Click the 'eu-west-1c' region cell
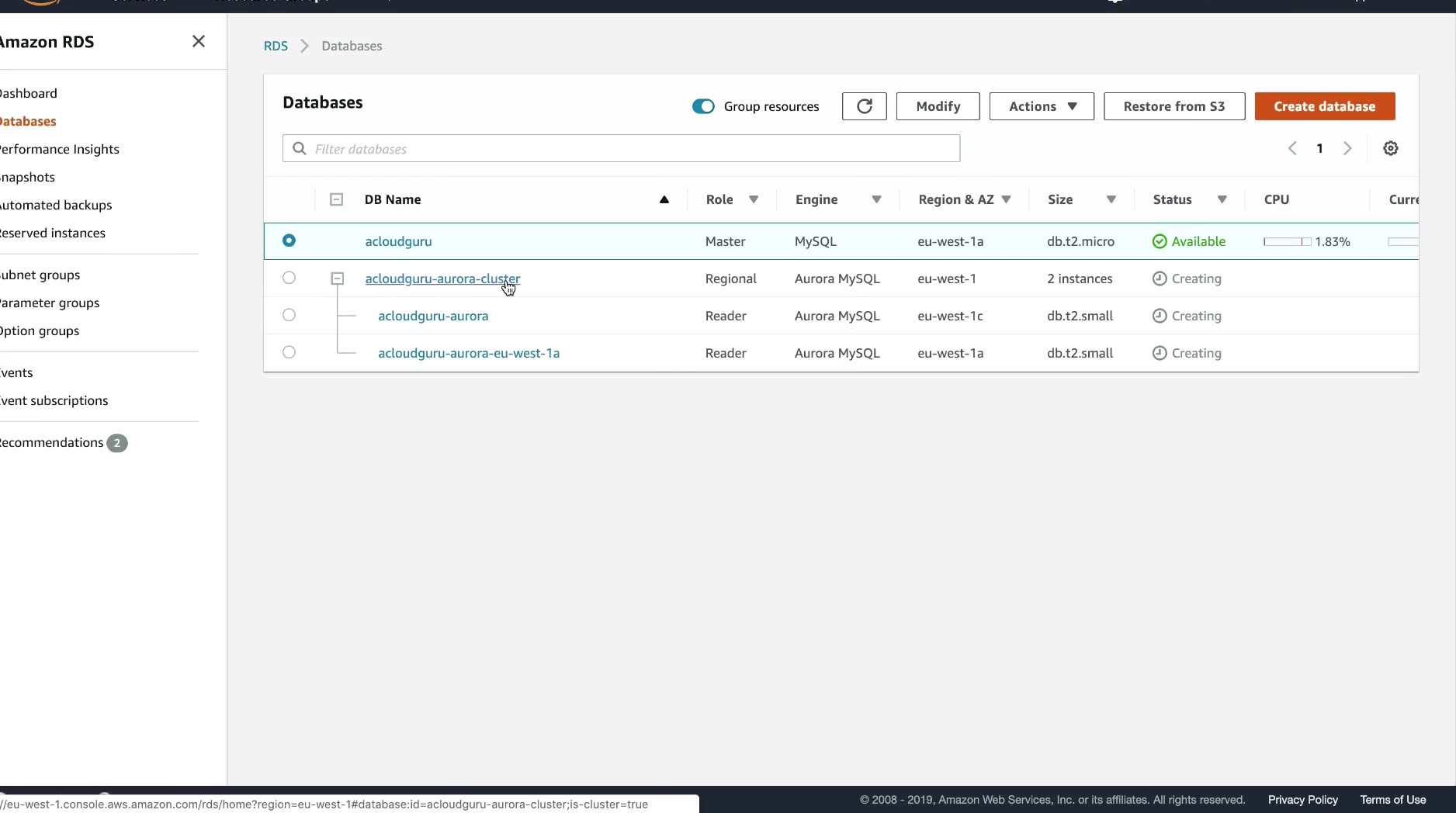This screenshot has width=1456, height=813. pos(950,316)
